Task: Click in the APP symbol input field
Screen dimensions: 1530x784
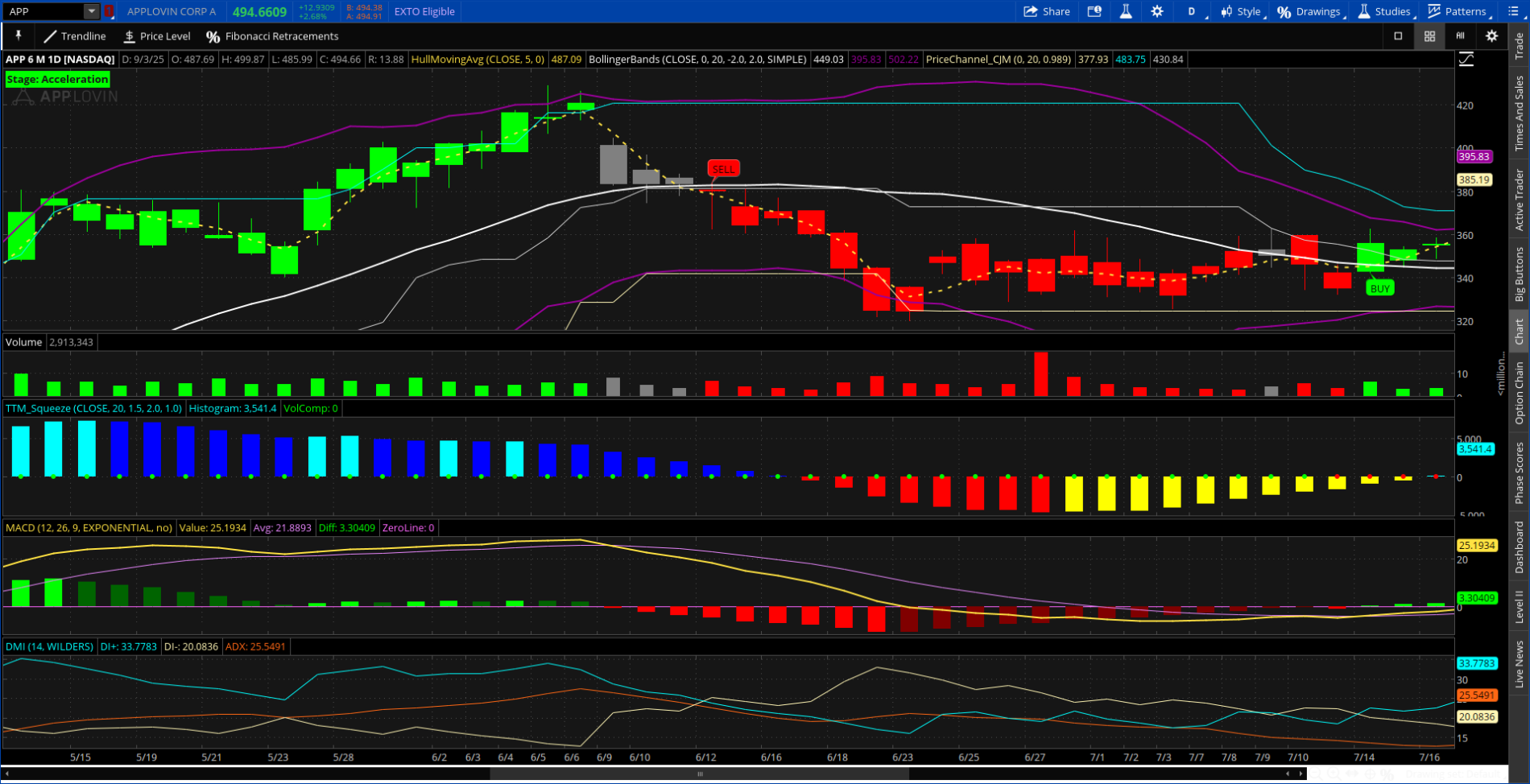Action: click(x=44, y=11)
